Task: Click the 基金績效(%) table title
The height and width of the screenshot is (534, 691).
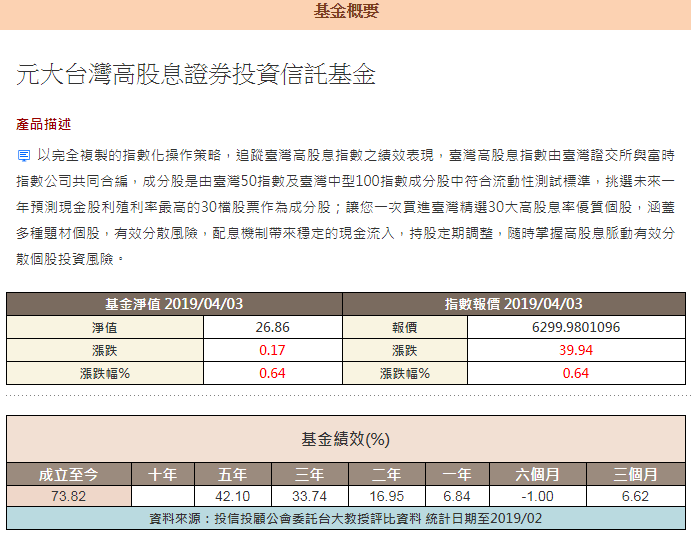Action: 346,439
